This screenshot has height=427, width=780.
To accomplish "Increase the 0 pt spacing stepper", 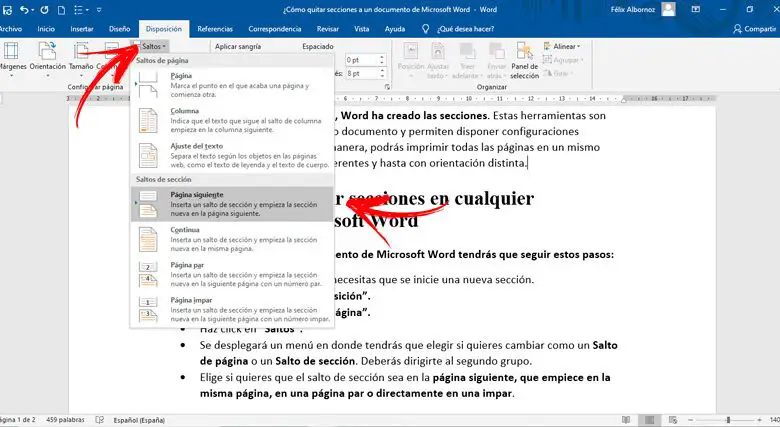I will pyautogui.click(x=382, y=57).
